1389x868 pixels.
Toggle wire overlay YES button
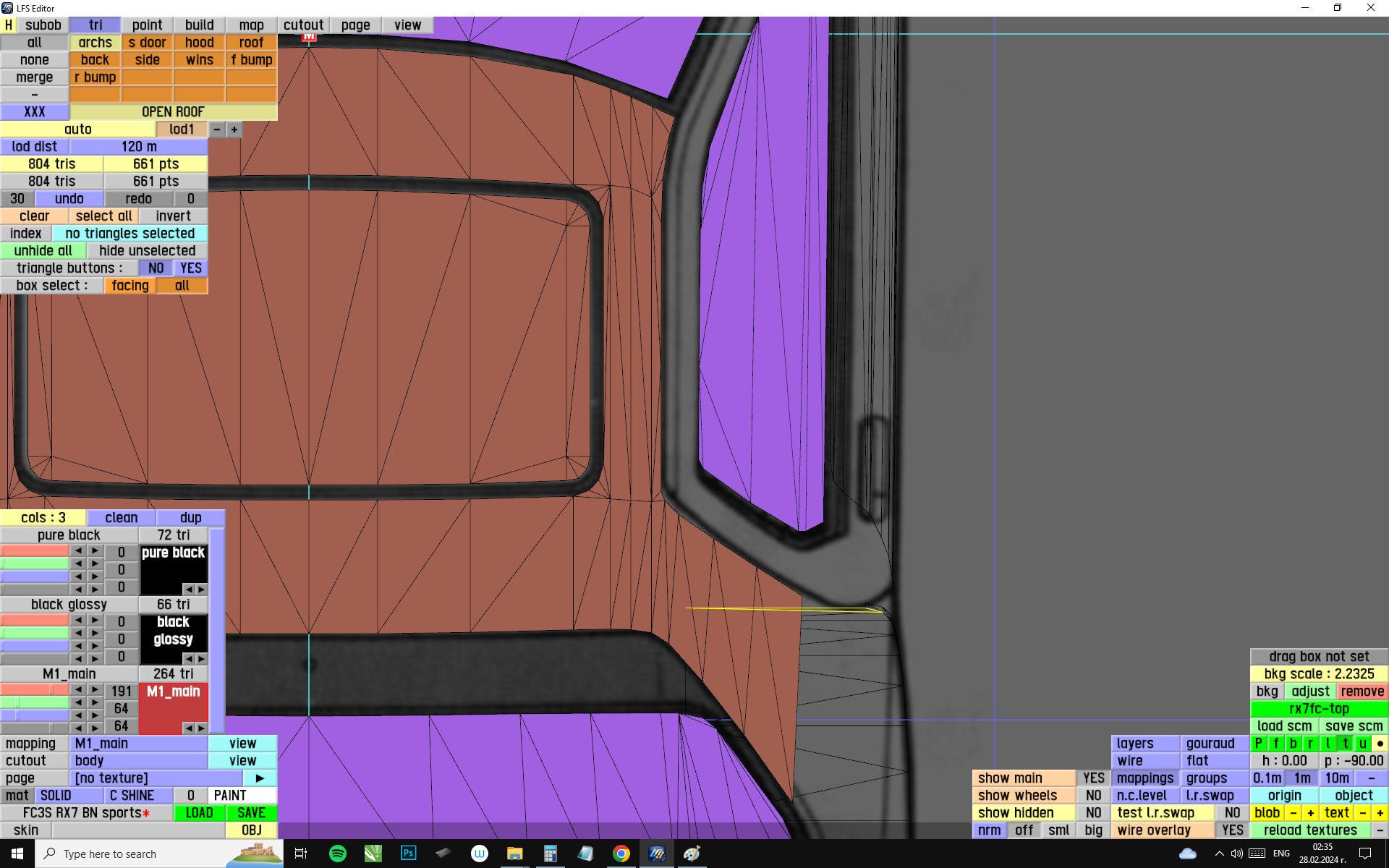click(1232, 830)
